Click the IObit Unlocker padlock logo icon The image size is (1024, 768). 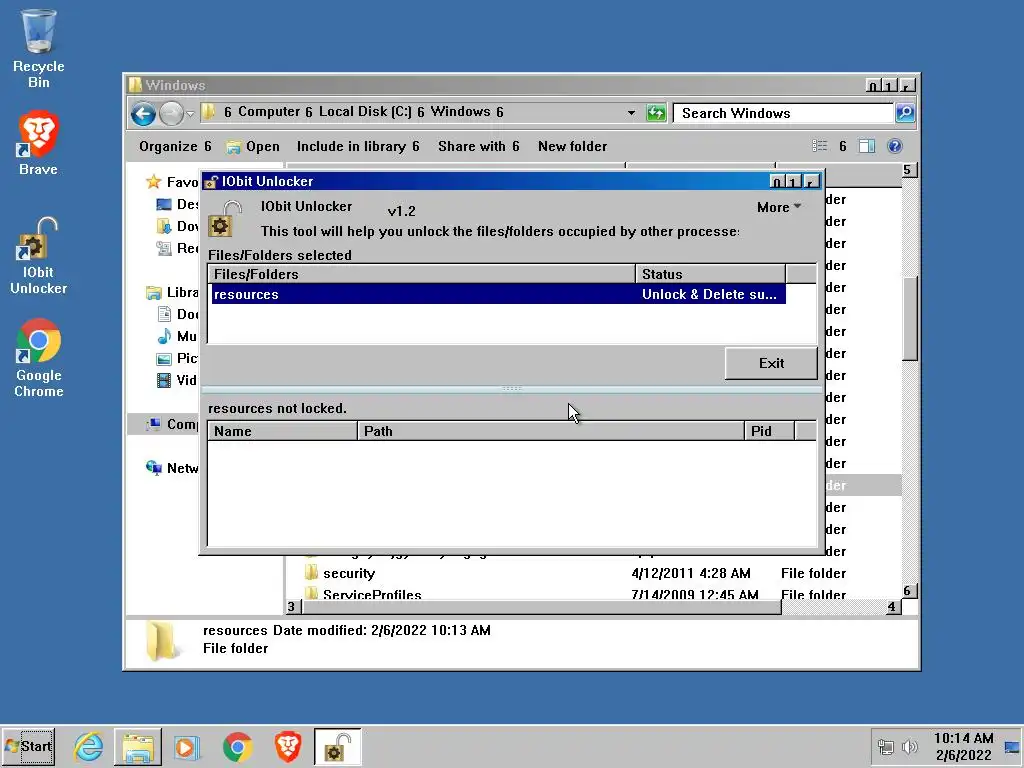click(225, 219)
